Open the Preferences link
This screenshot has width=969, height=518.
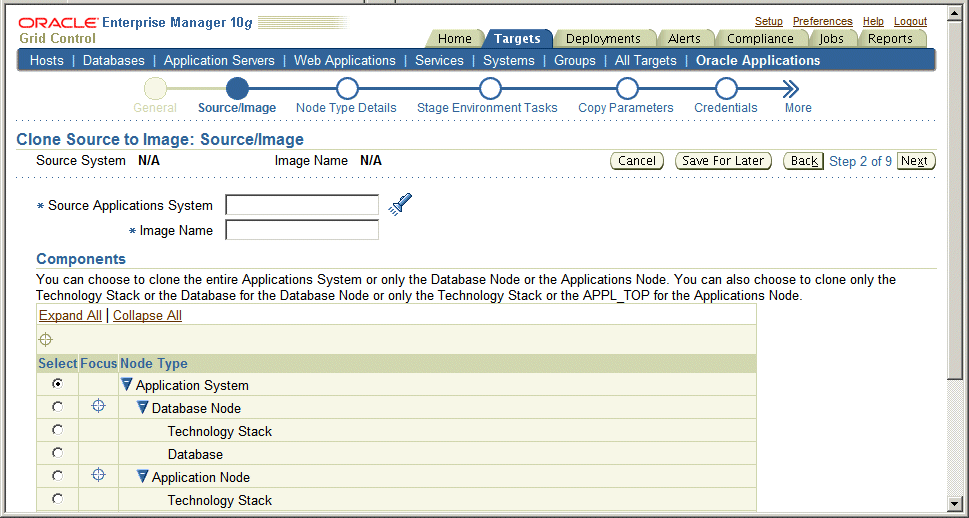823,21
